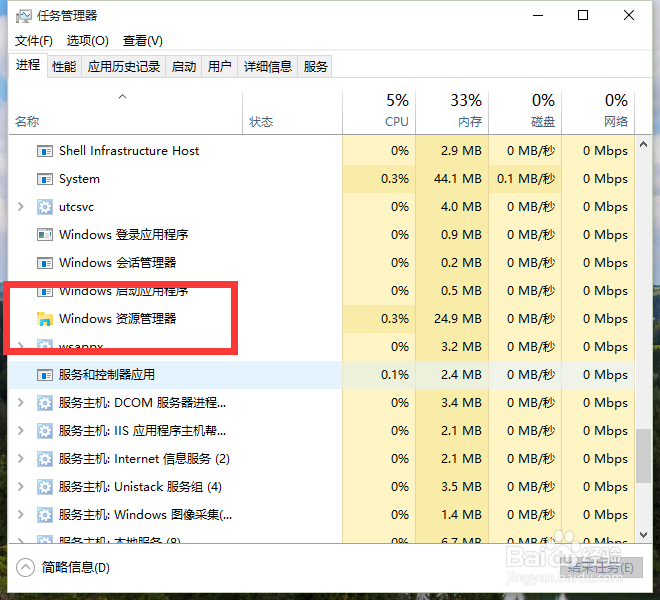Click the Task Manager title bar icon
Screen dimensions: 660x600
coord(24,16)
